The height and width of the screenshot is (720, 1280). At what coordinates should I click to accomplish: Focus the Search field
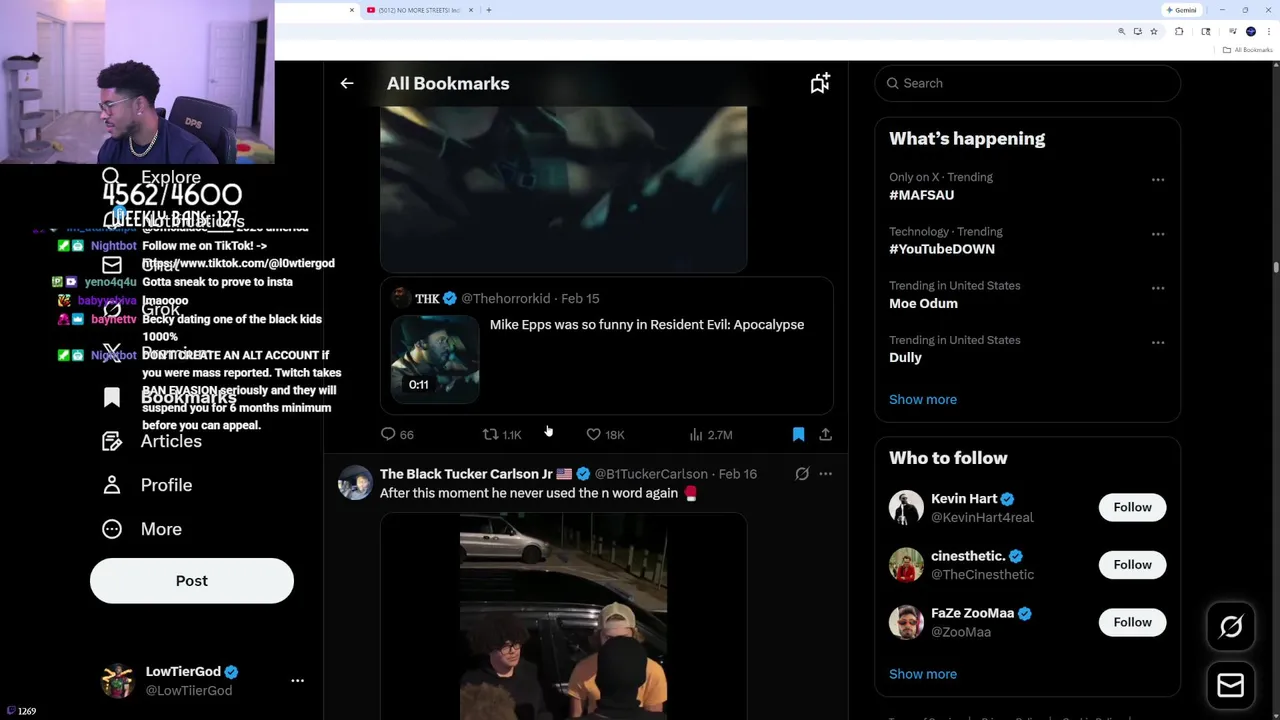pos(1028,83)
